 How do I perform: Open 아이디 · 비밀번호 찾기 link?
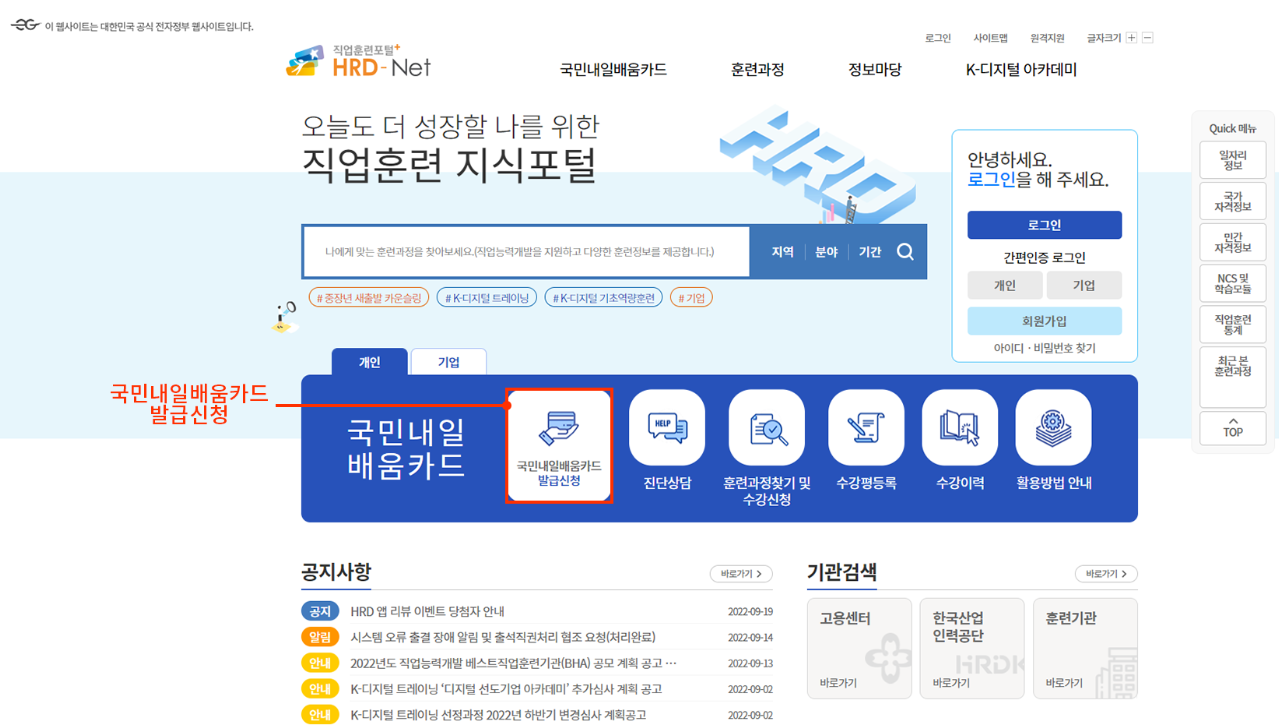tap(1044, 348)
